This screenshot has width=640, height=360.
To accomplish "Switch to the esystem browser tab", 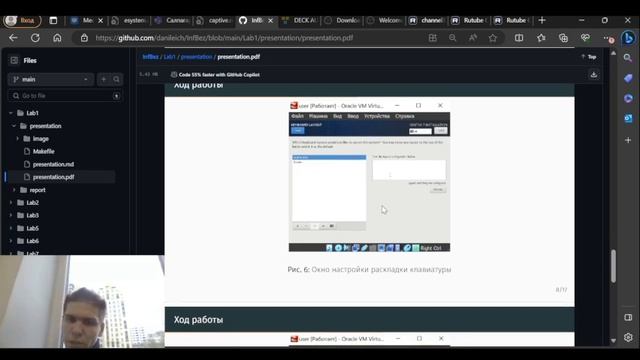I will click(x=130, y=20).
